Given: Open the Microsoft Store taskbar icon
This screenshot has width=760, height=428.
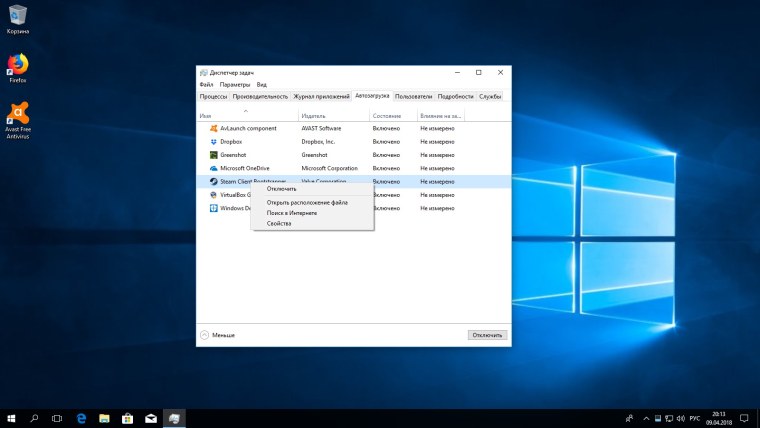Looking at the screenshot, I should coord(127,417).
